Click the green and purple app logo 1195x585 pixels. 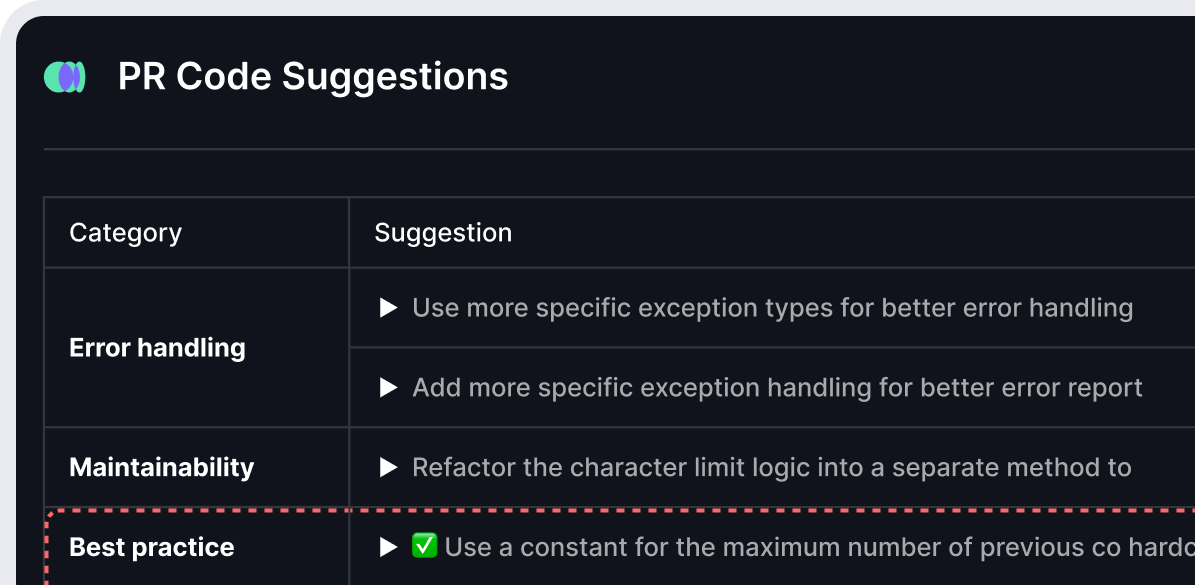tap(65, 77)
